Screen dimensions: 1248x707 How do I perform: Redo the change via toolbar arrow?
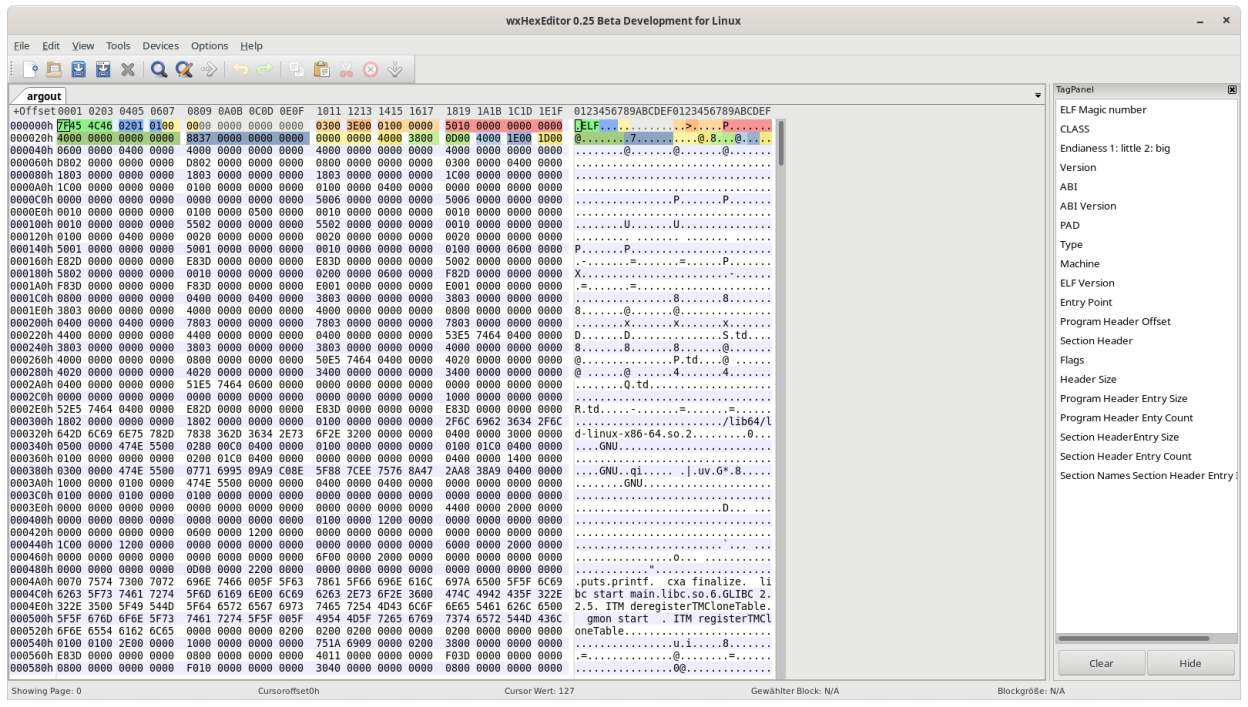tap(264, 69)
